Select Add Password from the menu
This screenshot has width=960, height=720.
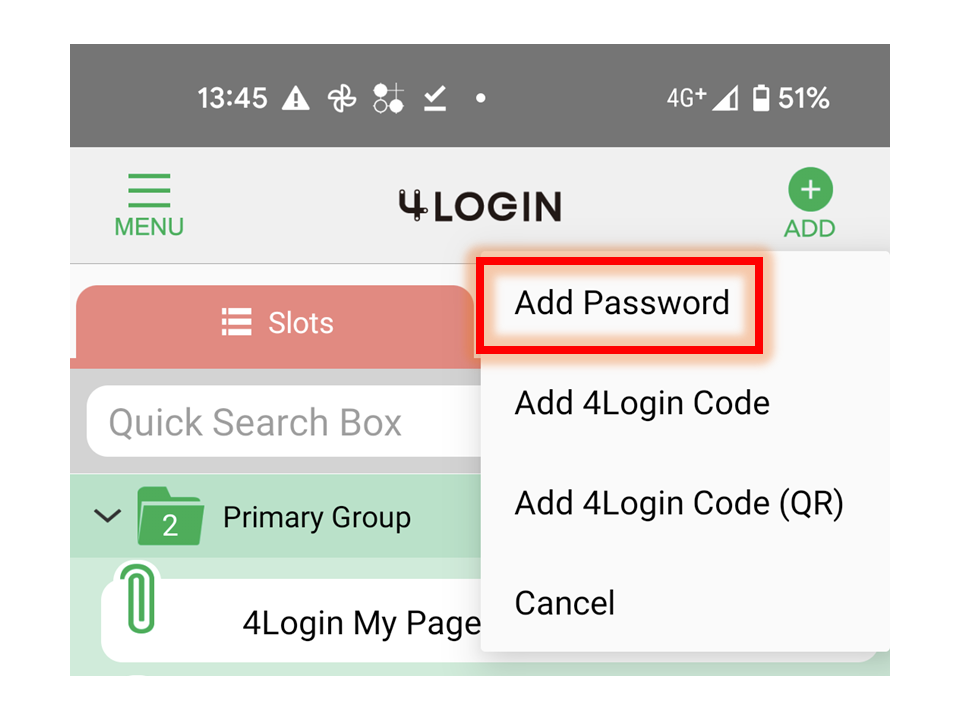point(621,302)
